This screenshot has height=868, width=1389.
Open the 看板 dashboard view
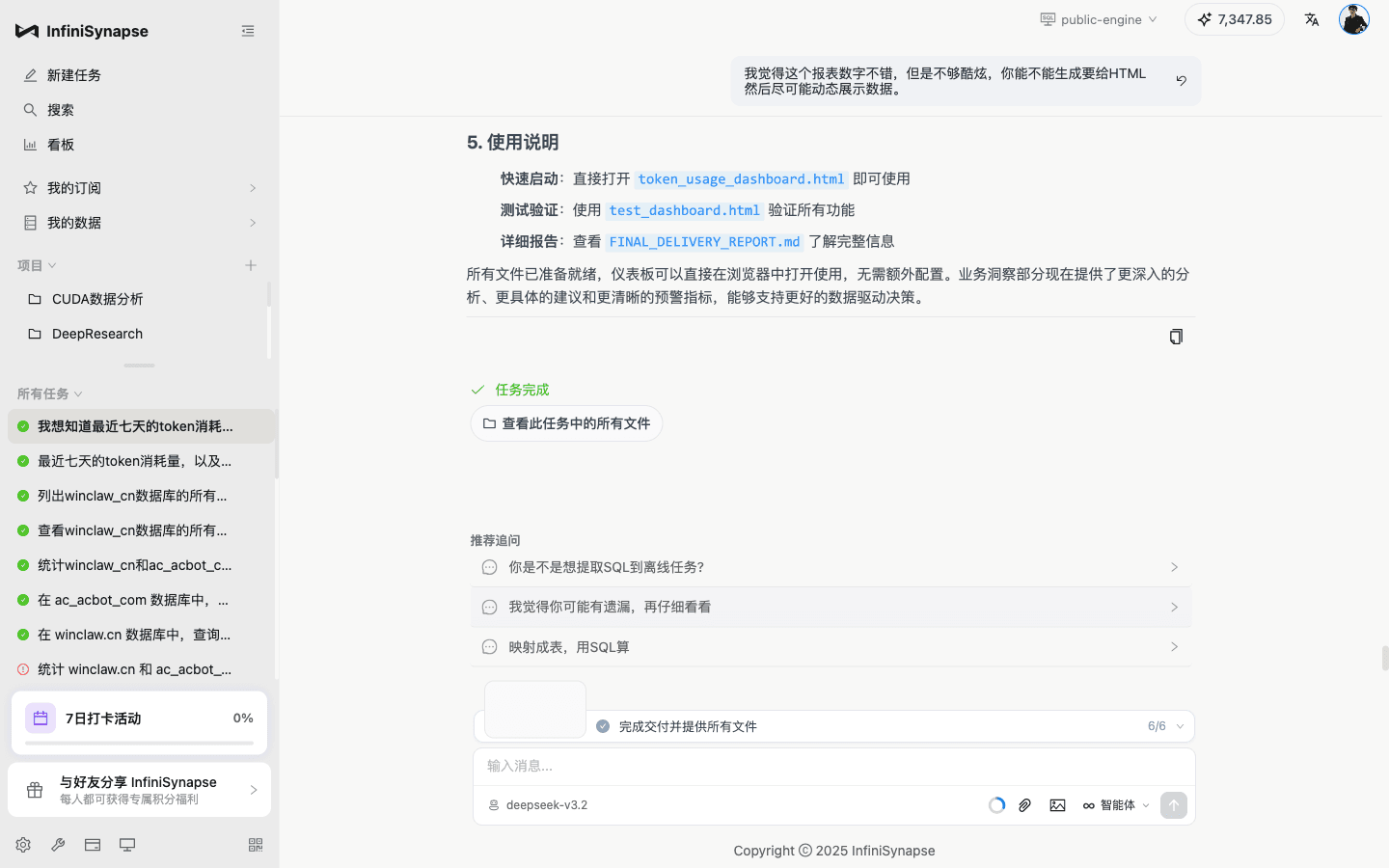click(x=58, y=144)
